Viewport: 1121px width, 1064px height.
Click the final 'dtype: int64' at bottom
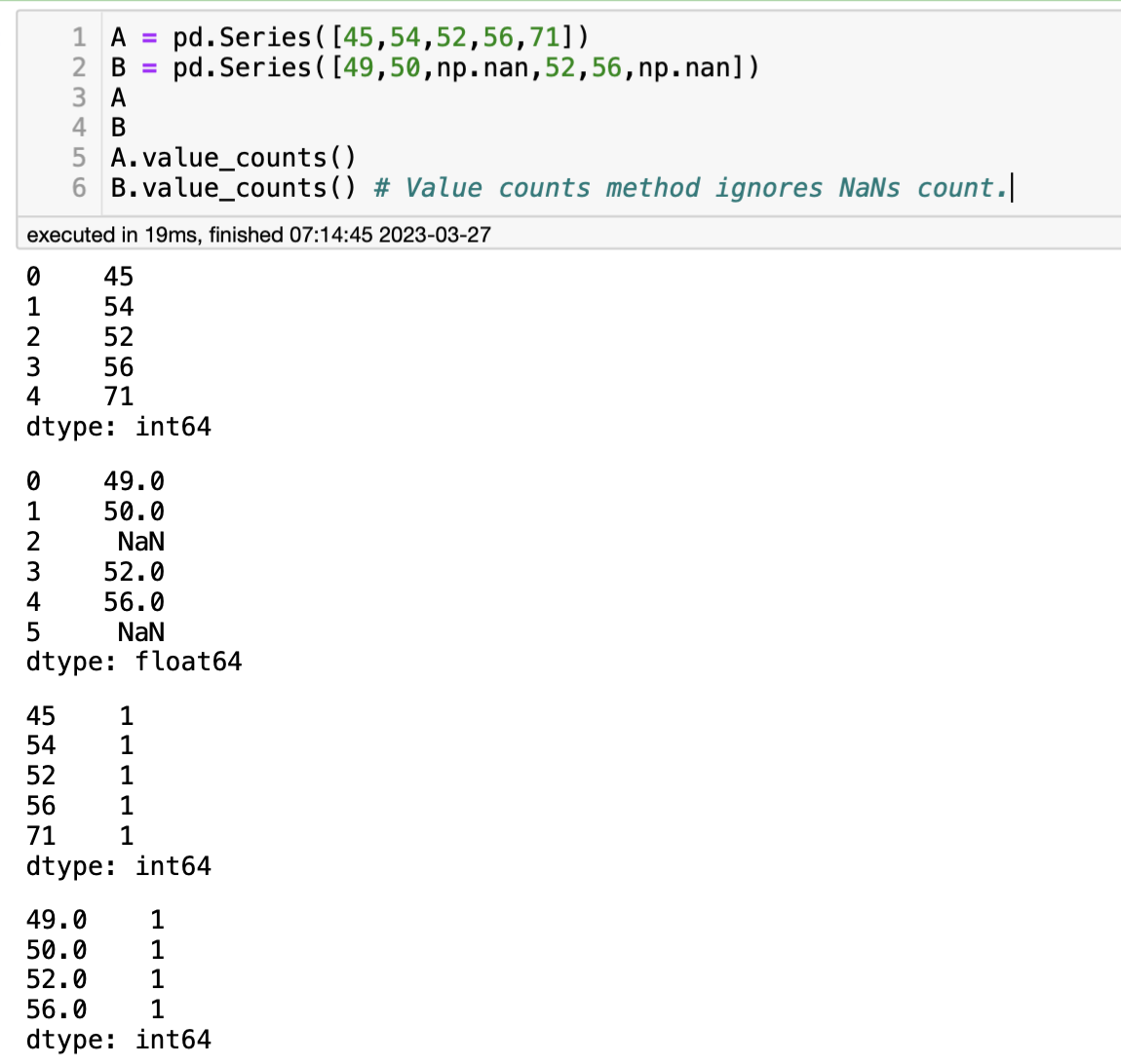click(118, 1040)
